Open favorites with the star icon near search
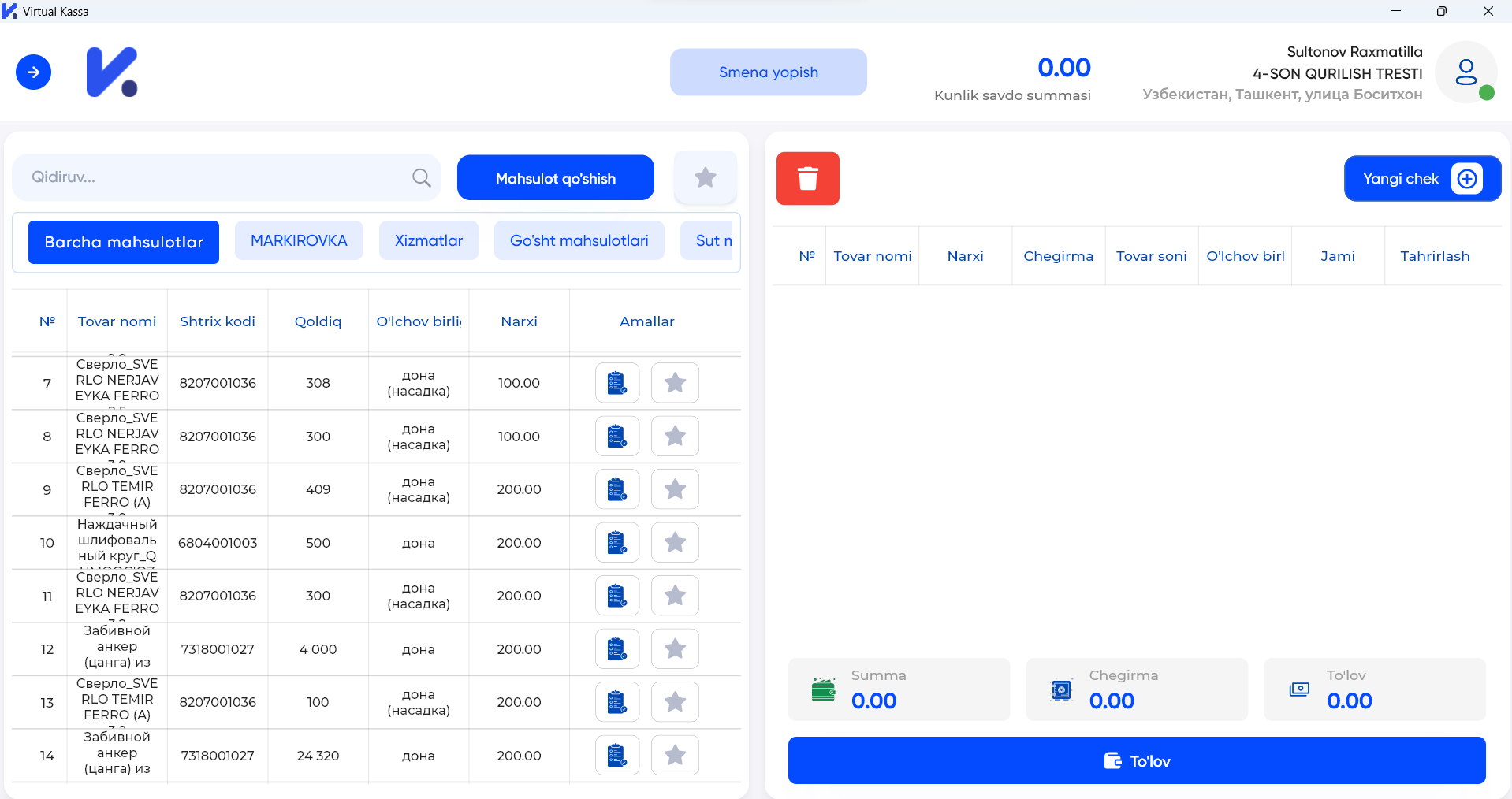 click(705, 177)
